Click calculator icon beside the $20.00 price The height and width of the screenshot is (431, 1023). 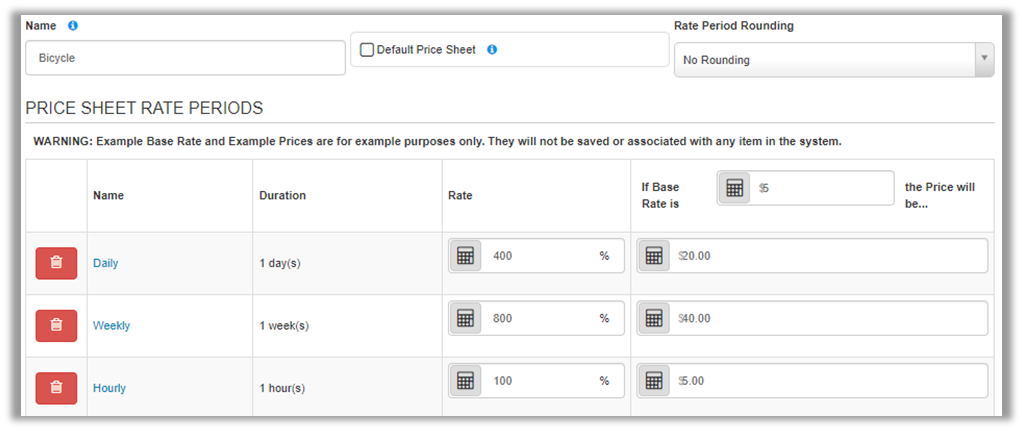[654, 256]
